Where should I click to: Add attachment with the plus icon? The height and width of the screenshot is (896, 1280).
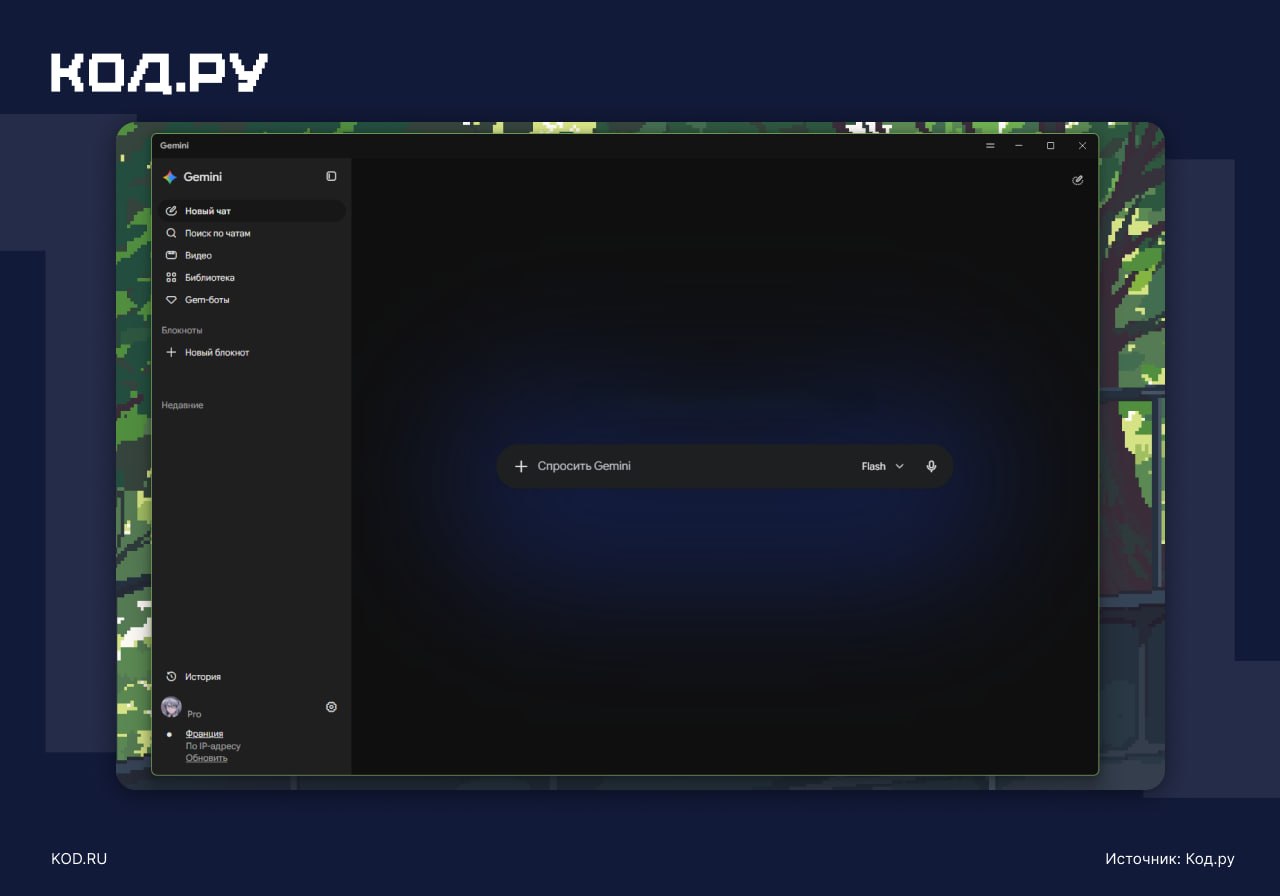[520, 466]
